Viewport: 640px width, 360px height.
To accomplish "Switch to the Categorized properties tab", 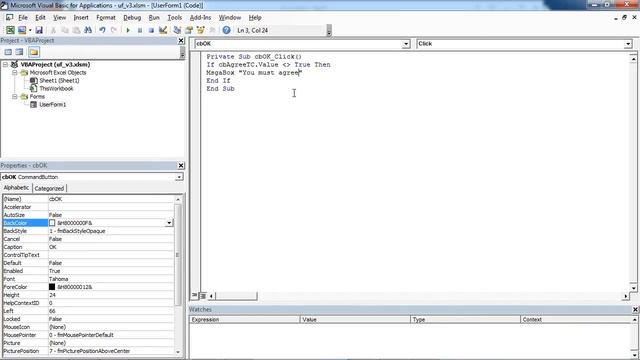I will (49, 188).
